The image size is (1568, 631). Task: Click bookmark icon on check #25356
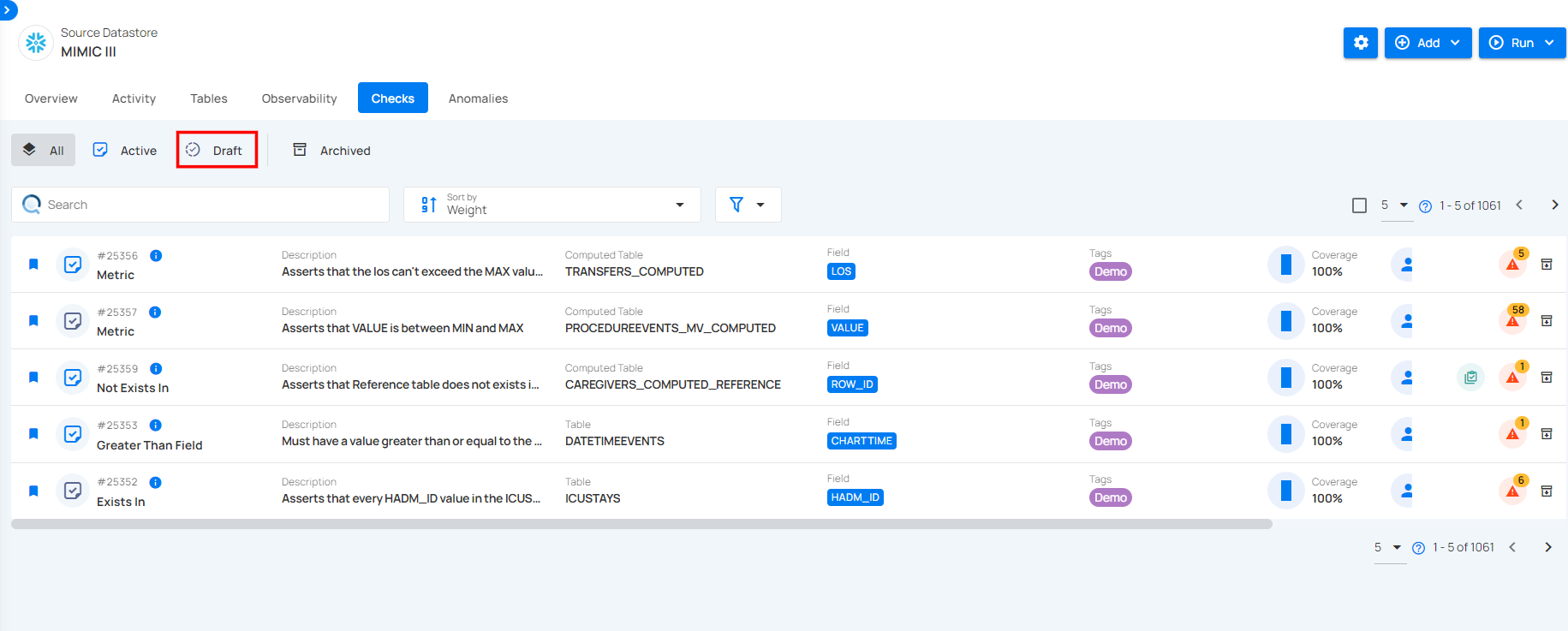pyautogui.click(x=33, y=264)
